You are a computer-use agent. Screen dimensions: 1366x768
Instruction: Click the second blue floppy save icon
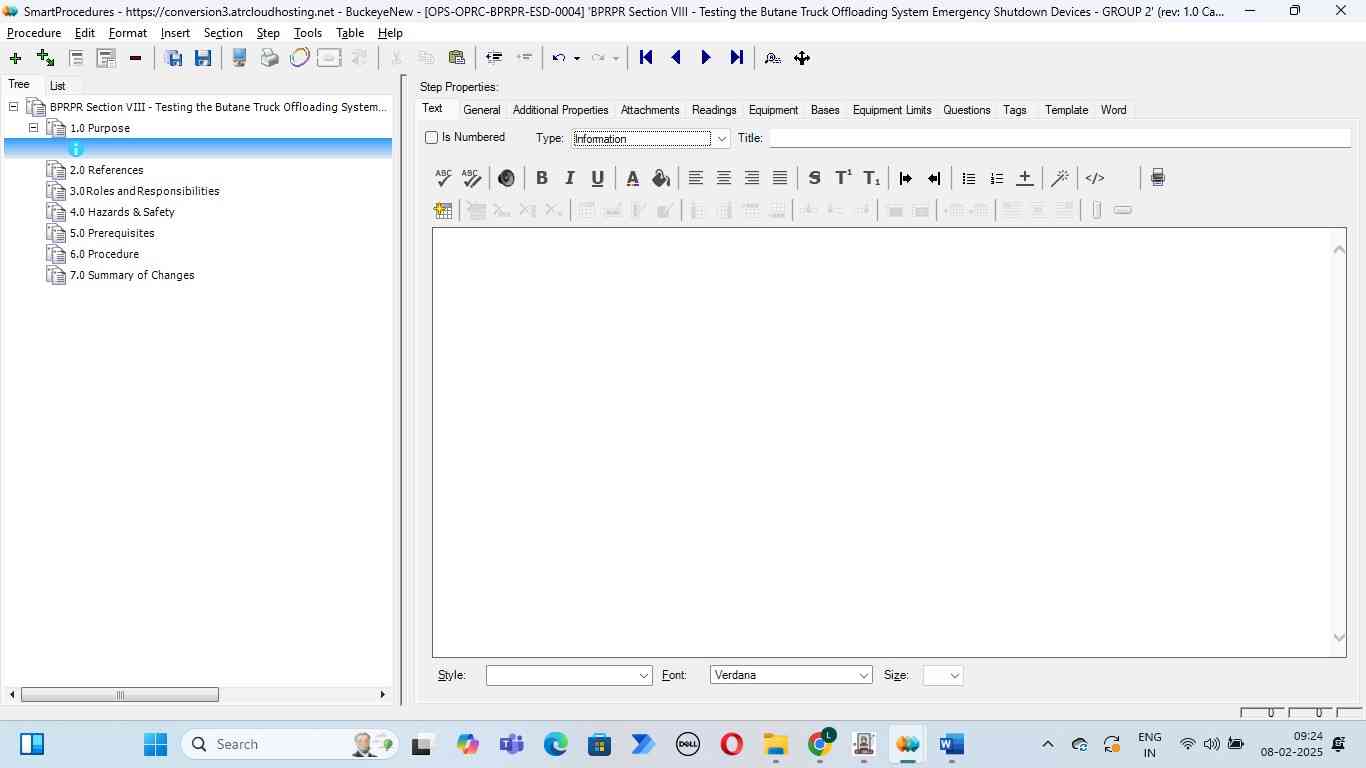[203, 58]
